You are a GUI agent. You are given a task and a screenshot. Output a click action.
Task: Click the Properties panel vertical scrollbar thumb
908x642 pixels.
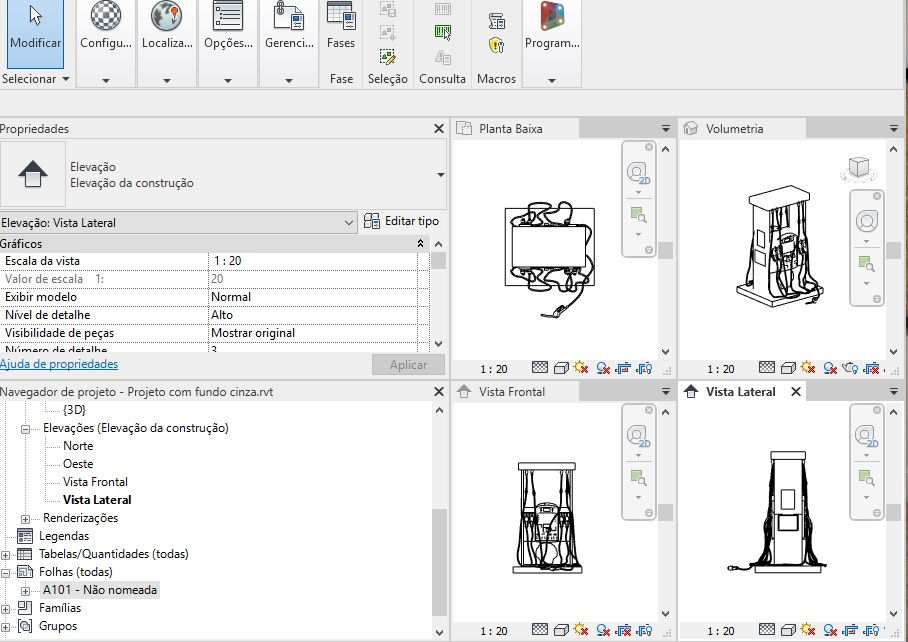(438, 261)
